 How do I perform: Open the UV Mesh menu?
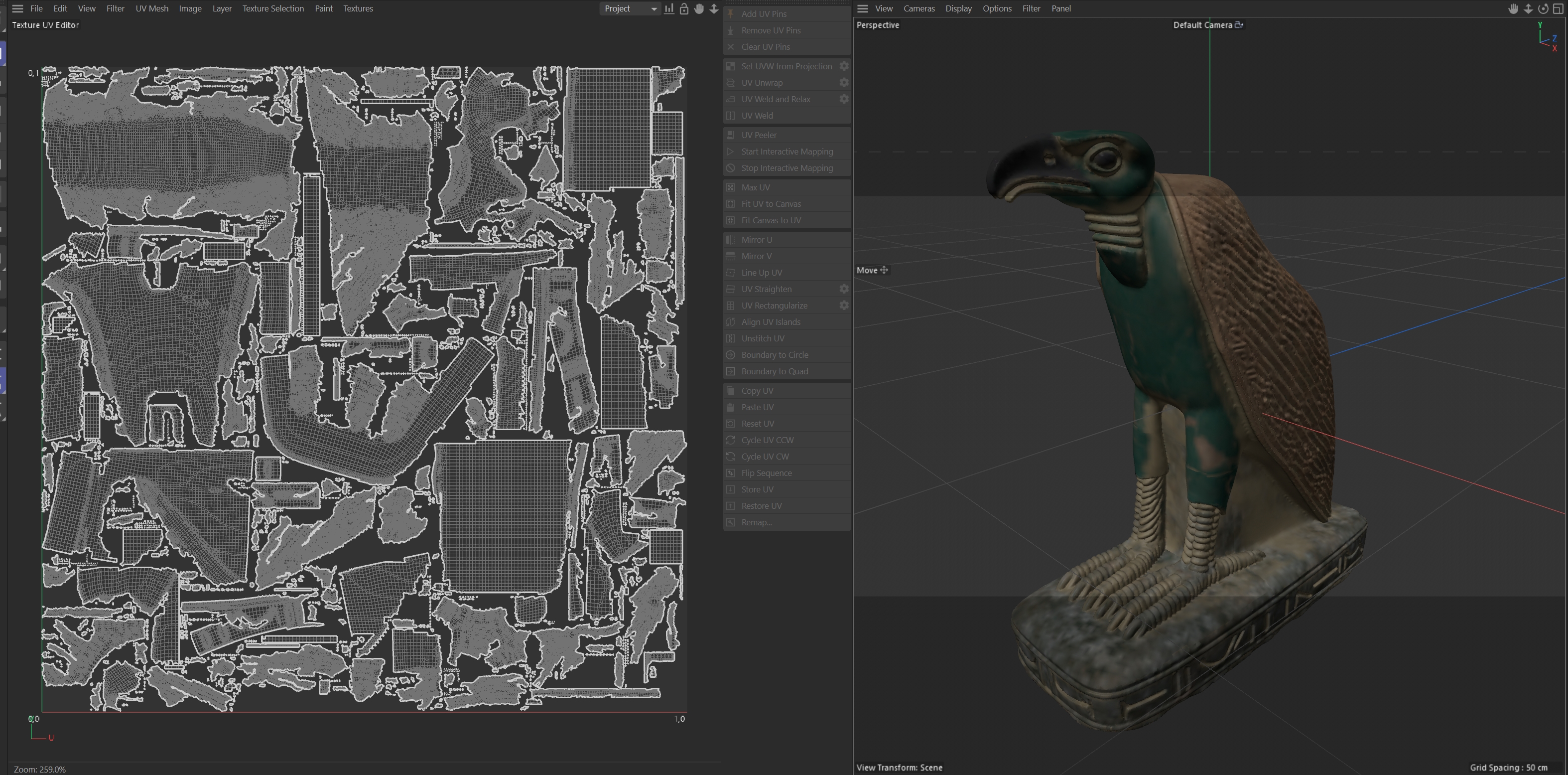pos(151,8)
